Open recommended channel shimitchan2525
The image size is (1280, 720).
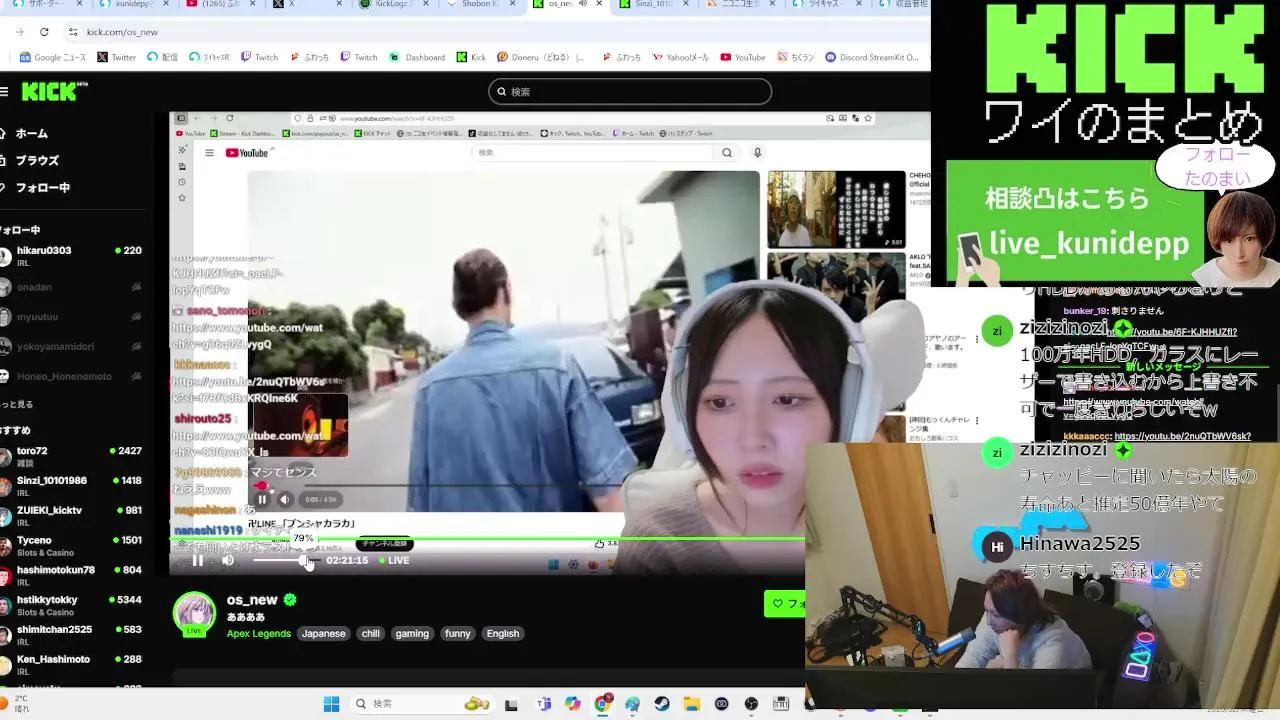coord(72,635)
